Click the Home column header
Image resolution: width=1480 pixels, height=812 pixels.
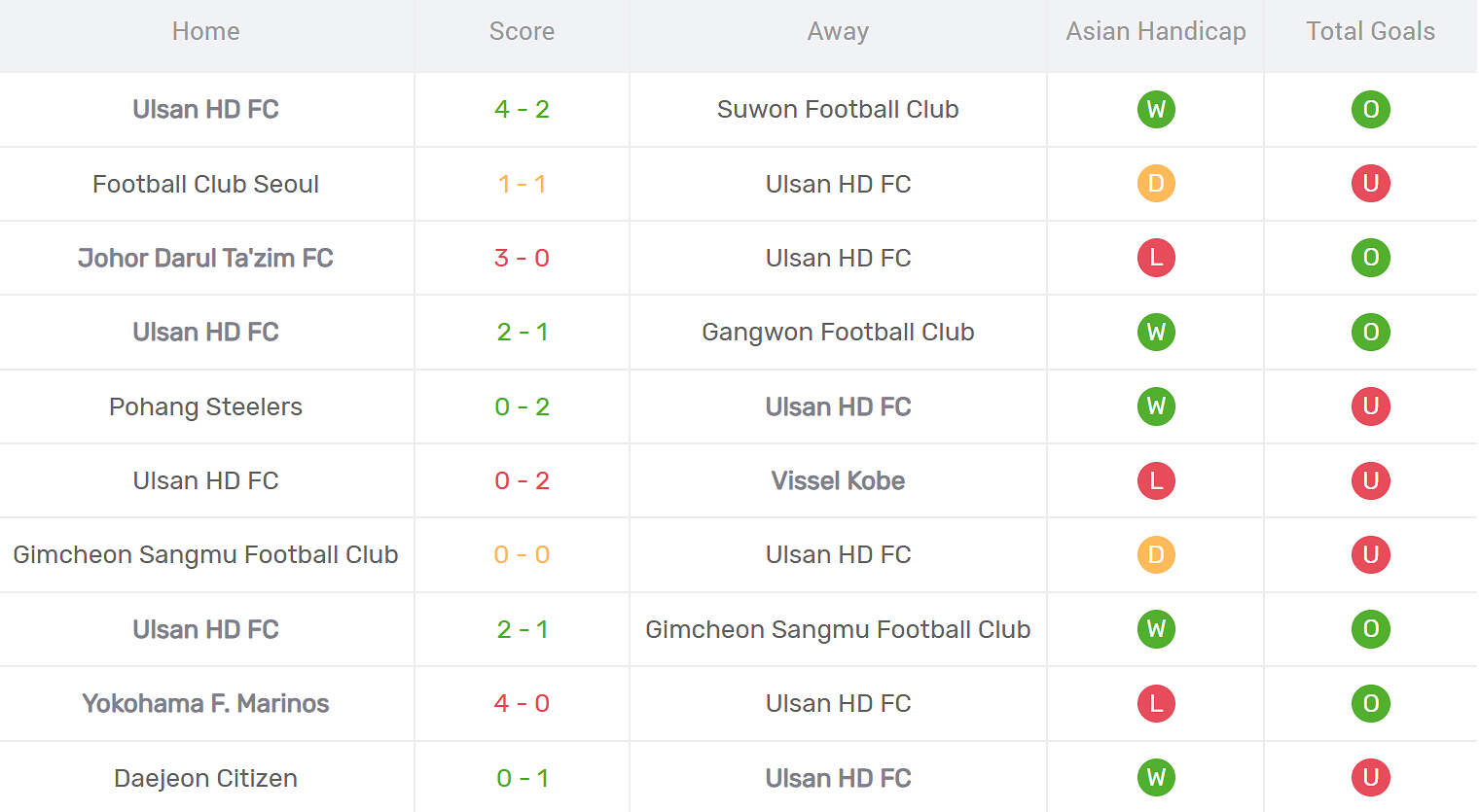pyautogui.click(x=205, y=31)
